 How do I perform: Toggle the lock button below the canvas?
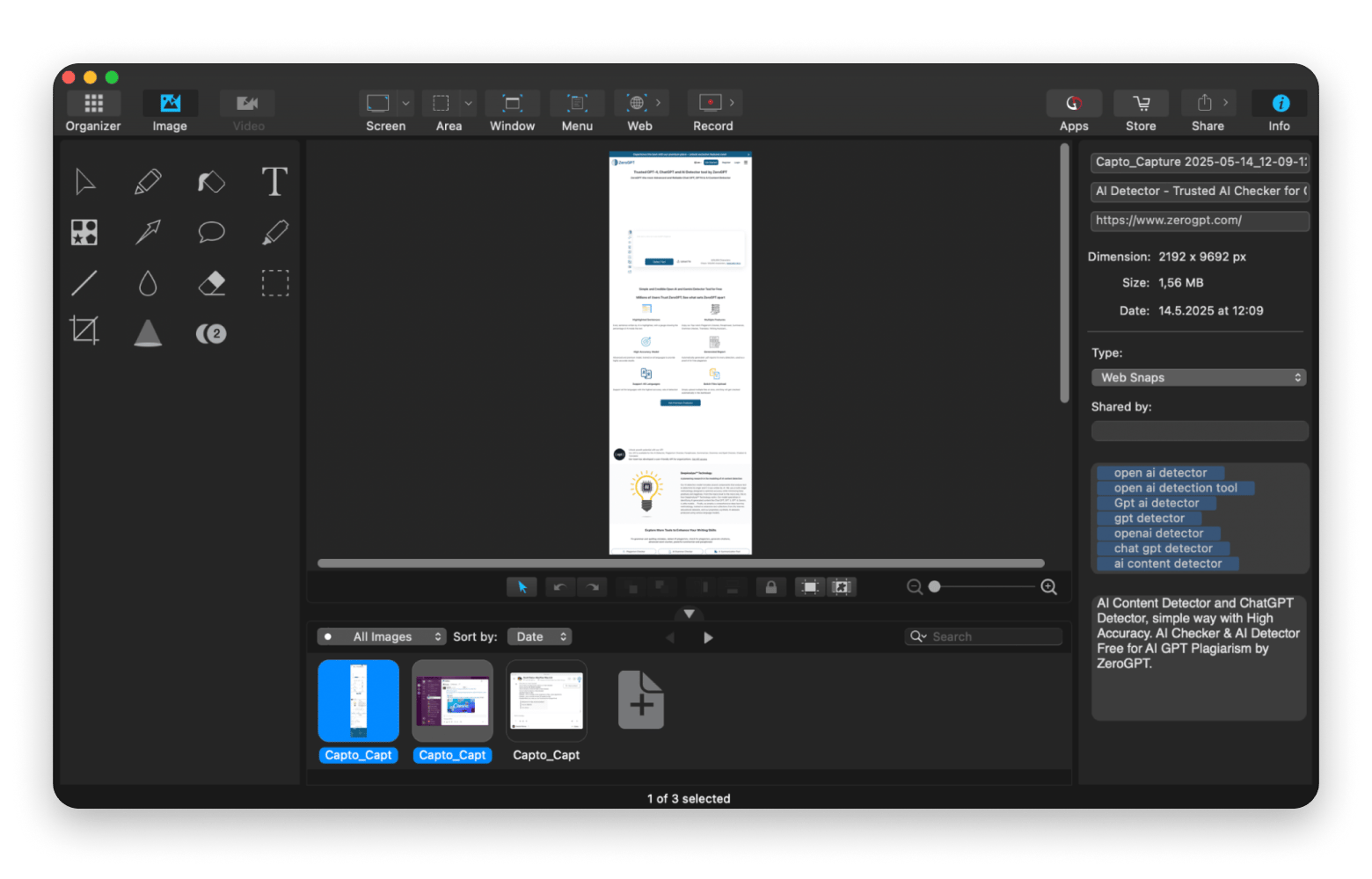coord(770,587)
